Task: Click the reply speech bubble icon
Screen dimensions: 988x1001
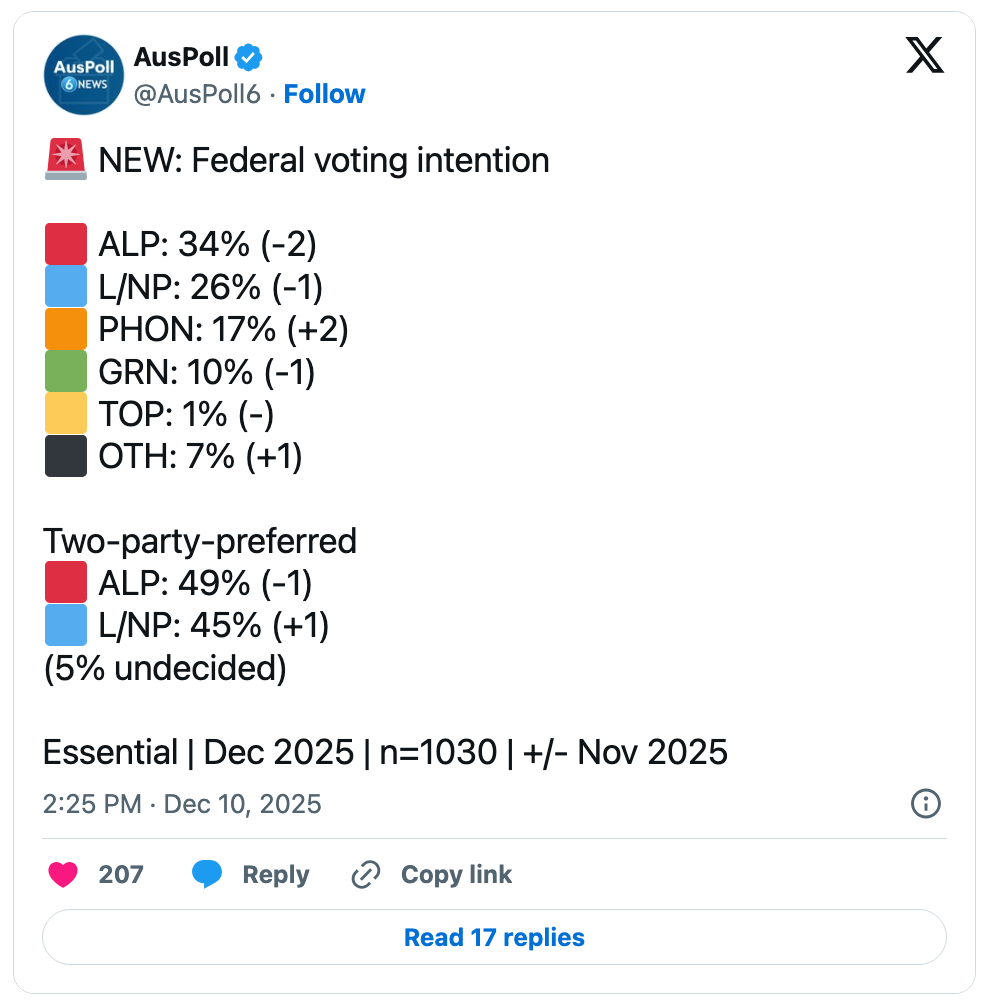Action: [x=207, y=875]
